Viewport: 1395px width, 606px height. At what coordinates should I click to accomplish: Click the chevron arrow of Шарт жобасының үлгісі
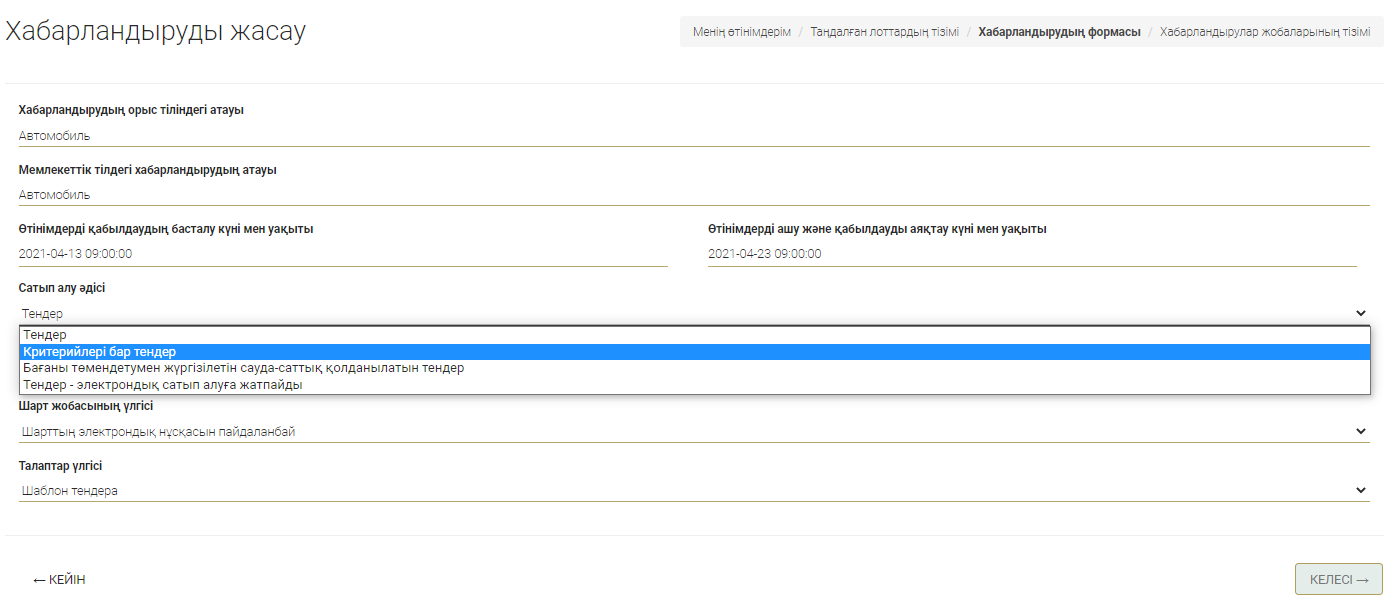coord(1360,431)
